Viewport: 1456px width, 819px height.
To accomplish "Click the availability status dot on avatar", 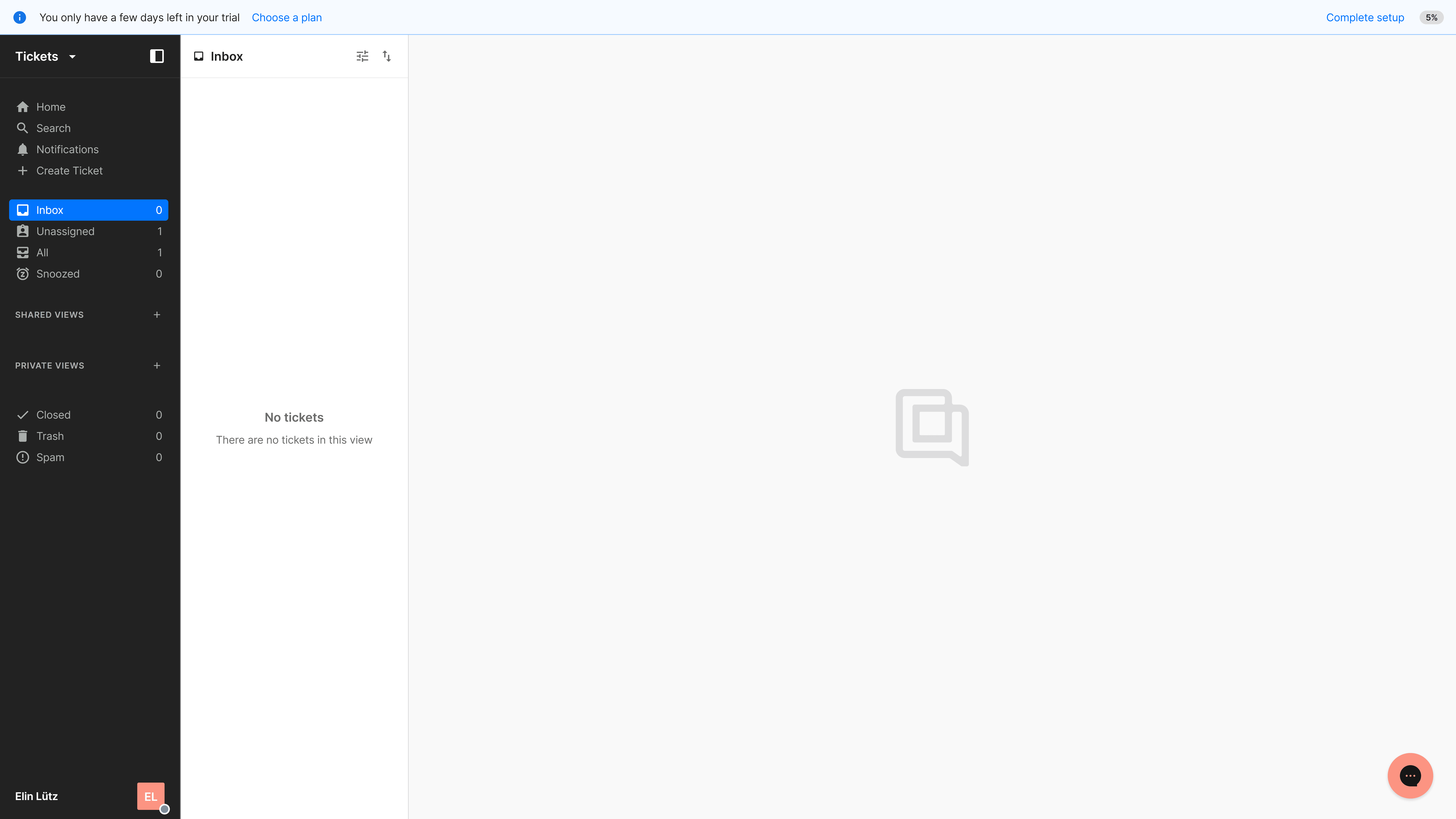I will click(x=165, y=809).
